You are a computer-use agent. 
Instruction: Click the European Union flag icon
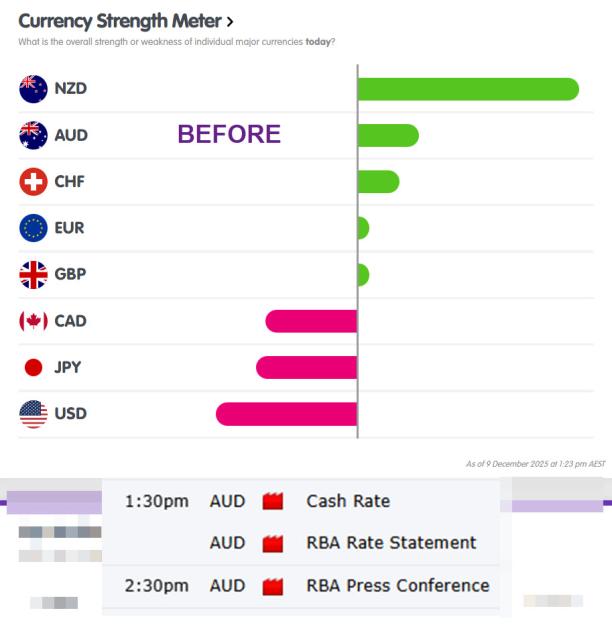33,228
